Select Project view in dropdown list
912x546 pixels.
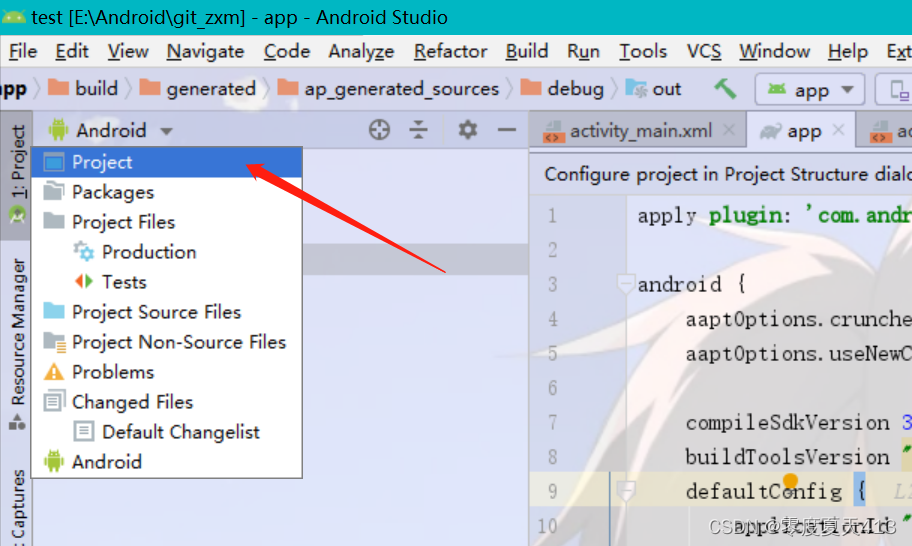pyautogui.click(x=167, y=162)
